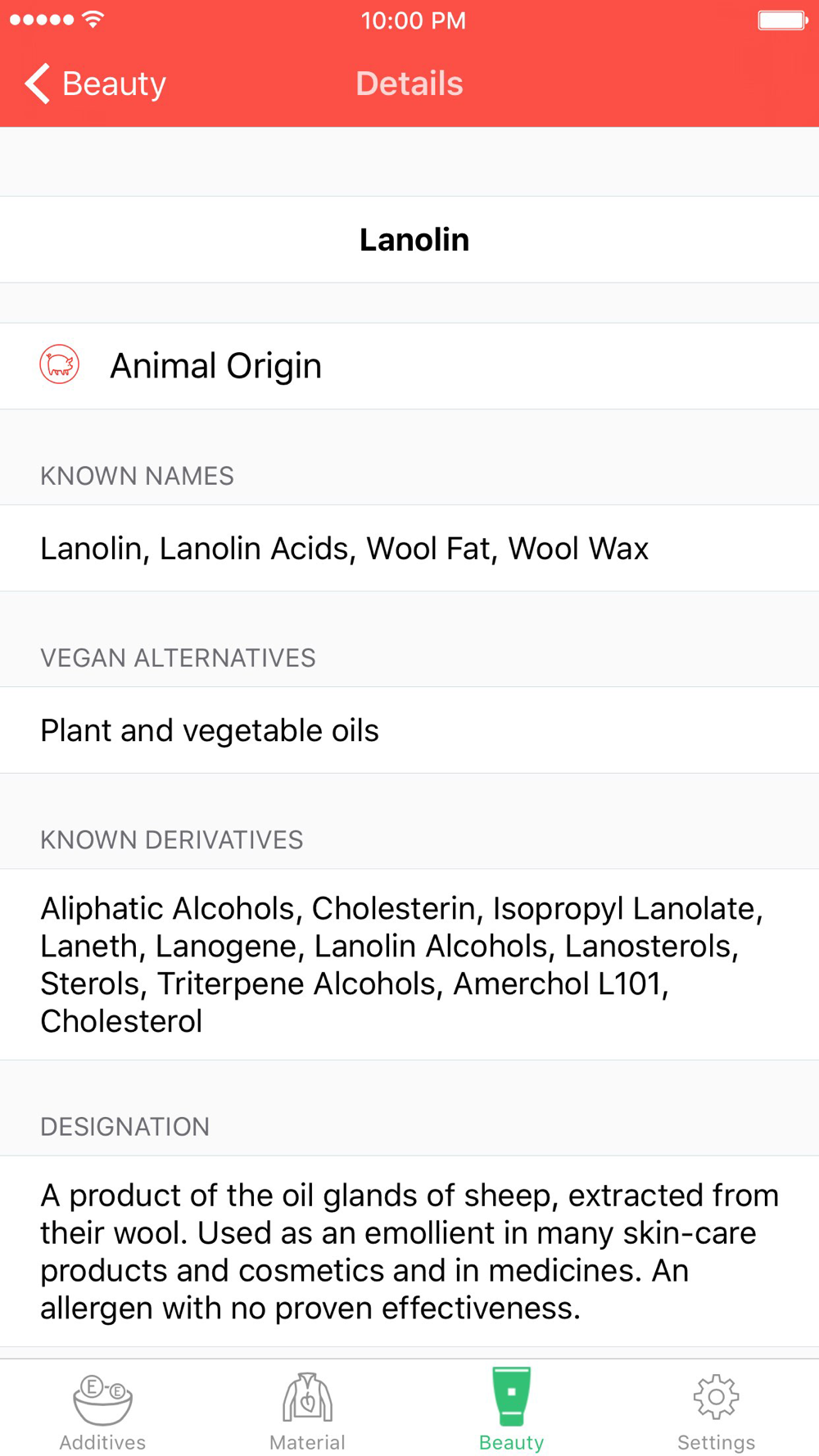The image size is (819, 1456).
Task: Tap the back chevron arrow icon
Action: pos(37,84)
